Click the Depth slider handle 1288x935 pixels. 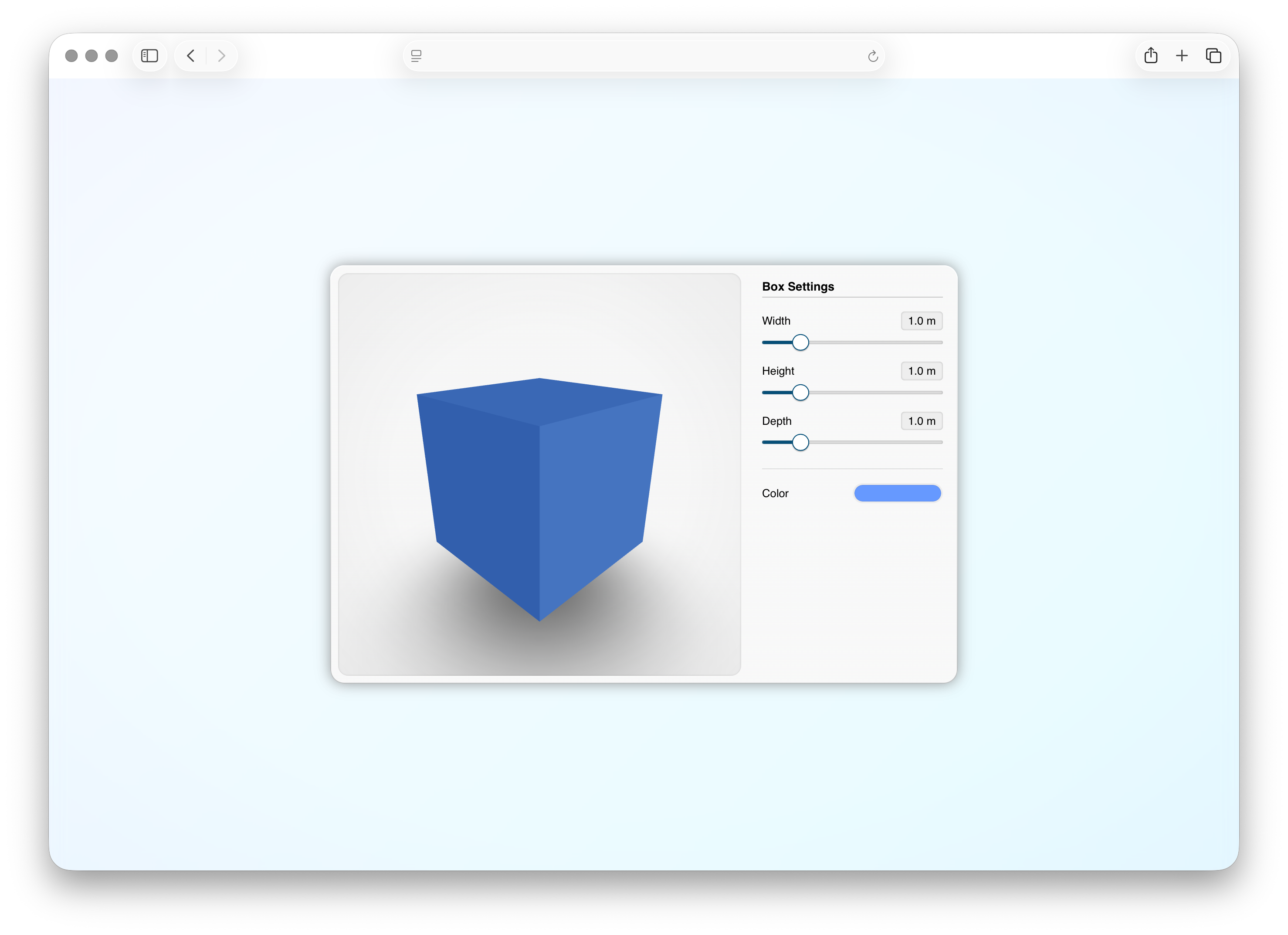pos(800,442)
